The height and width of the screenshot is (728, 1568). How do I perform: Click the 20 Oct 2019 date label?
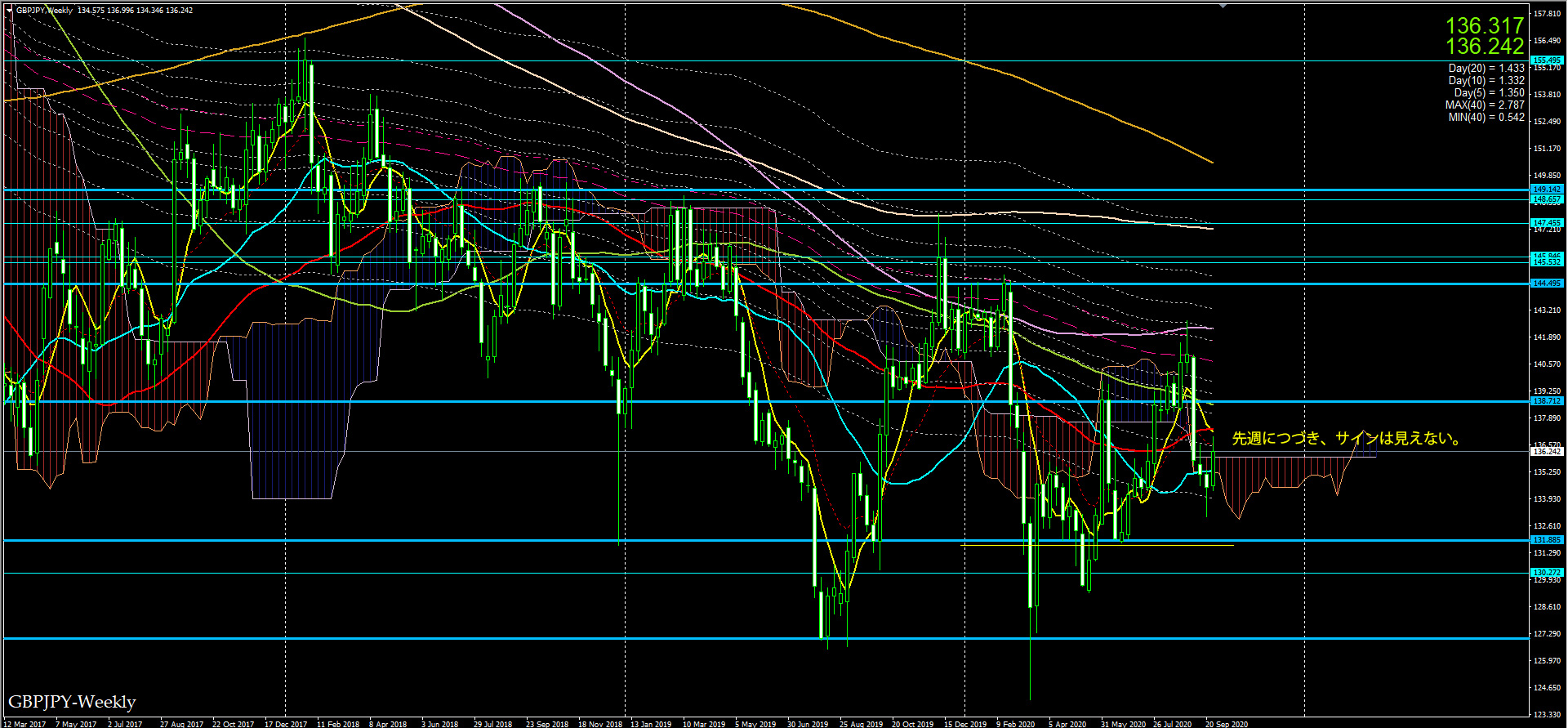click(913, 724)
